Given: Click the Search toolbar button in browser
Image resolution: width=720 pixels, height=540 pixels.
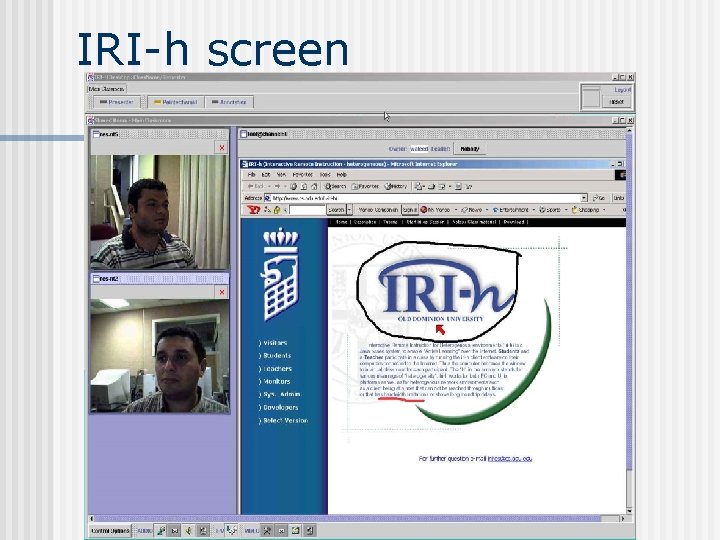Looking at the screenshot, I should click(x=335, y=186).
